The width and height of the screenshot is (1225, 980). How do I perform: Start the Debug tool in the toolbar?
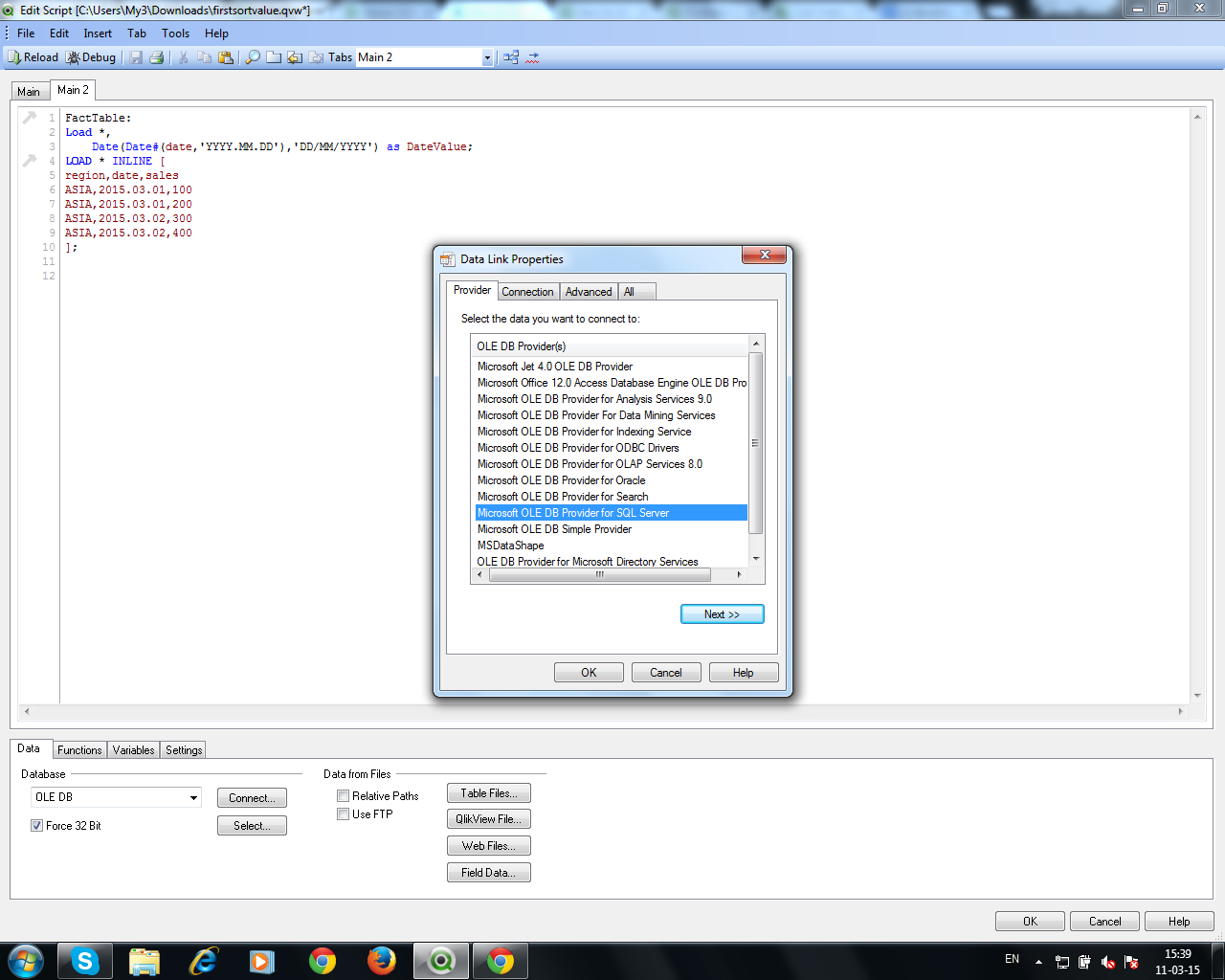[91, 57]
